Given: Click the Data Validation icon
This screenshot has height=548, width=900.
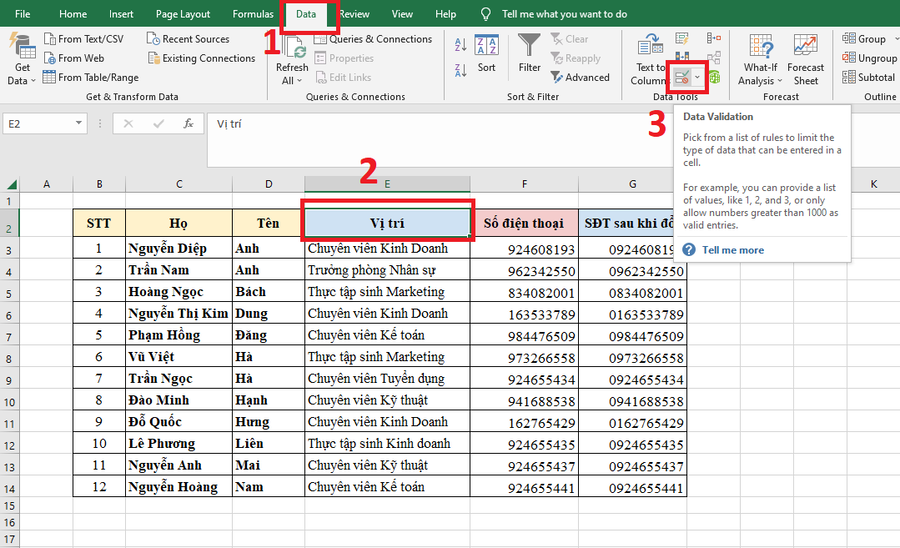Looking at the screenshot, I should 682,78.
